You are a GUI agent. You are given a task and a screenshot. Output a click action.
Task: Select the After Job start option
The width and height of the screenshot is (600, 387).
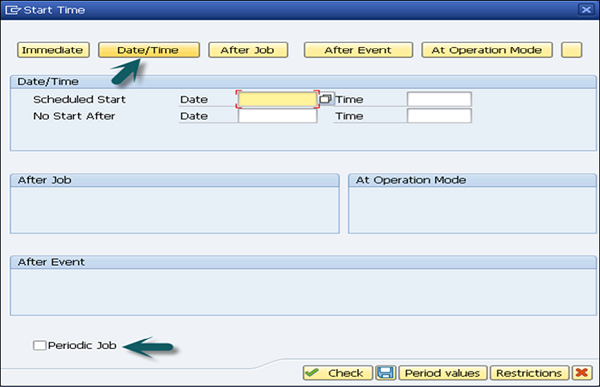(x=248, y=50)
